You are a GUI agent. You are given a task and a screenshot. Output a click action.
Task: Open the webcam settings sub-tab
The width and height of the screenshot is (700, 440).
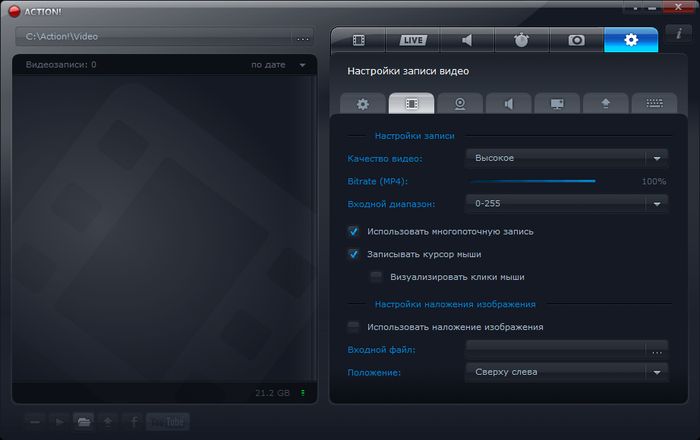click(460, 103)
